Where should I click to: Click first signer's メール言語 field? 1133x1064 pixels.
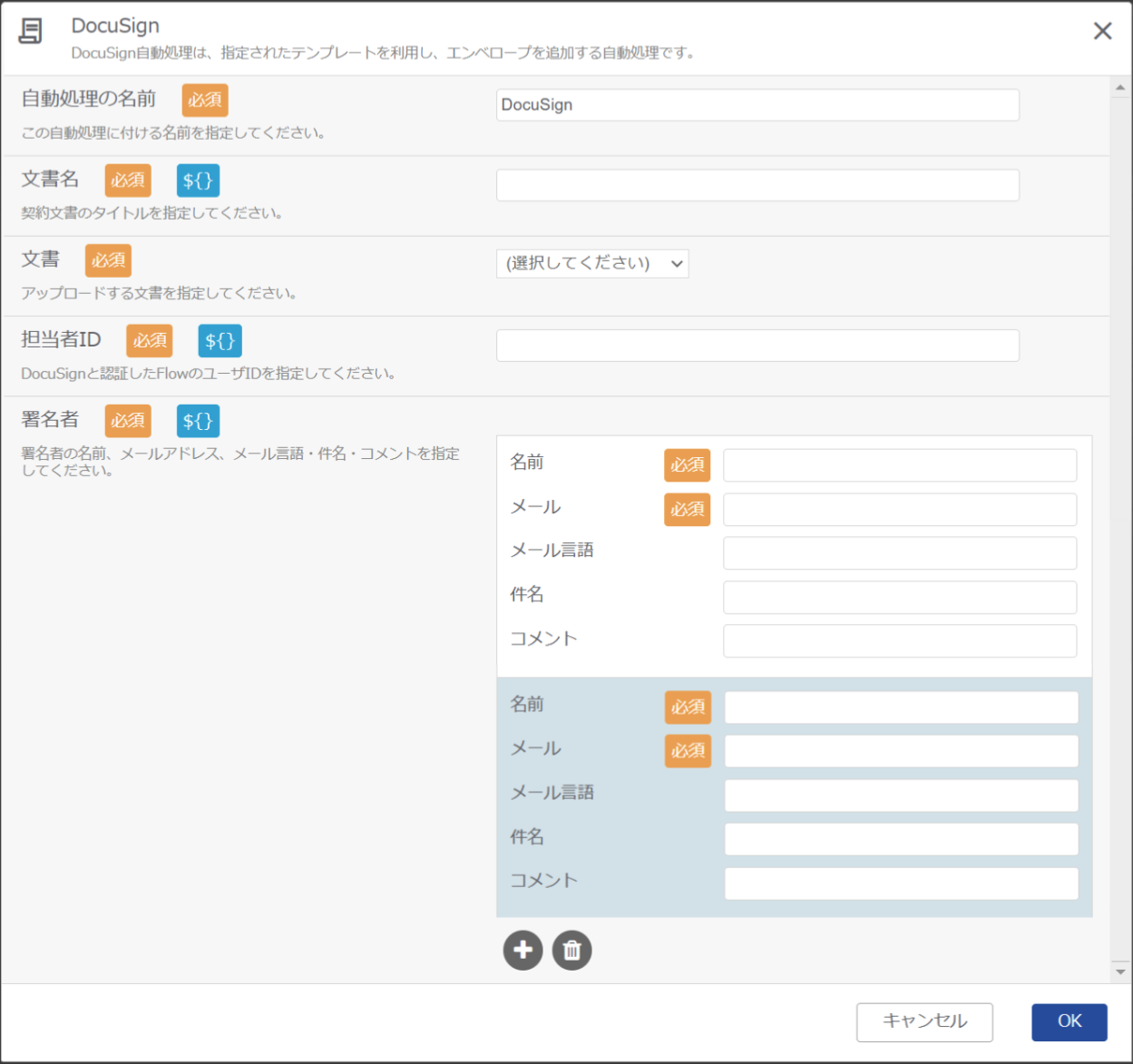click(900, 553)
